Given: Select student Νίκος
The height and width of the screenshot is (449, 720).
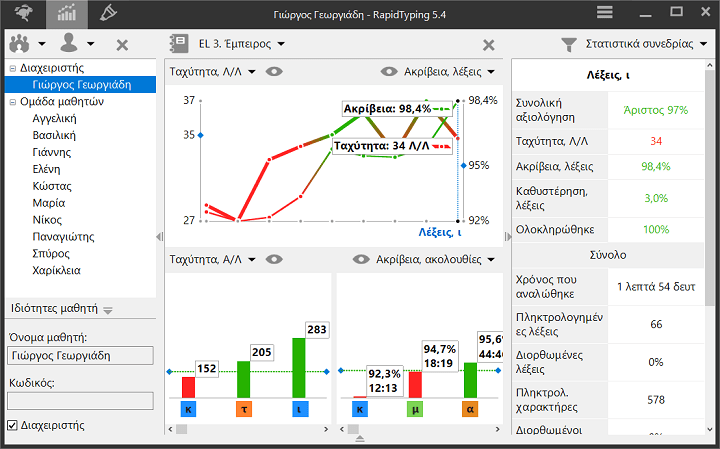Looking at the screenshot, I should (47, 220).
